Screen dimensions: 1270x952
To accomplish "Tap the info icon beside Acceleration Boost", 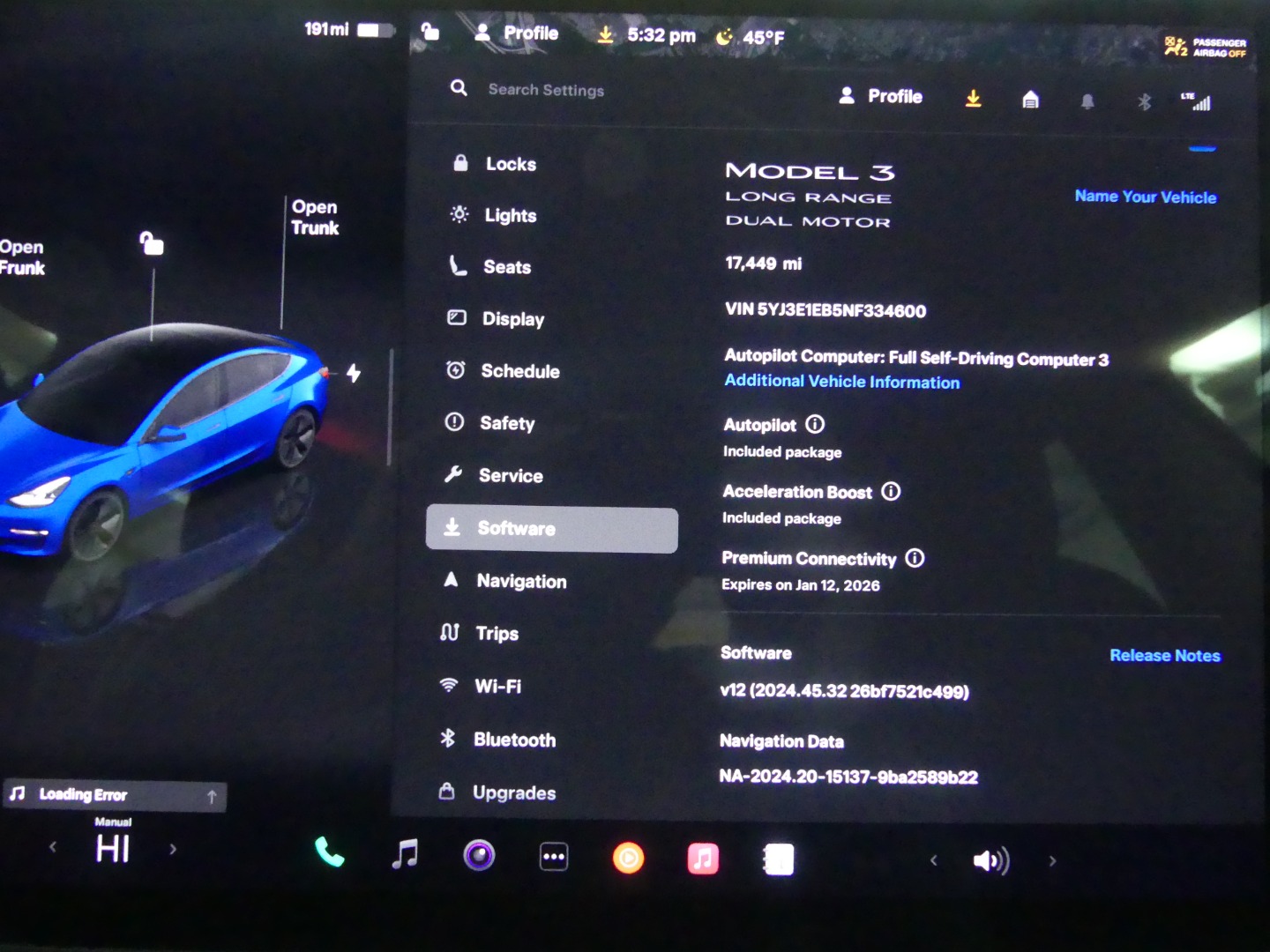I will (x=892, y=492).
